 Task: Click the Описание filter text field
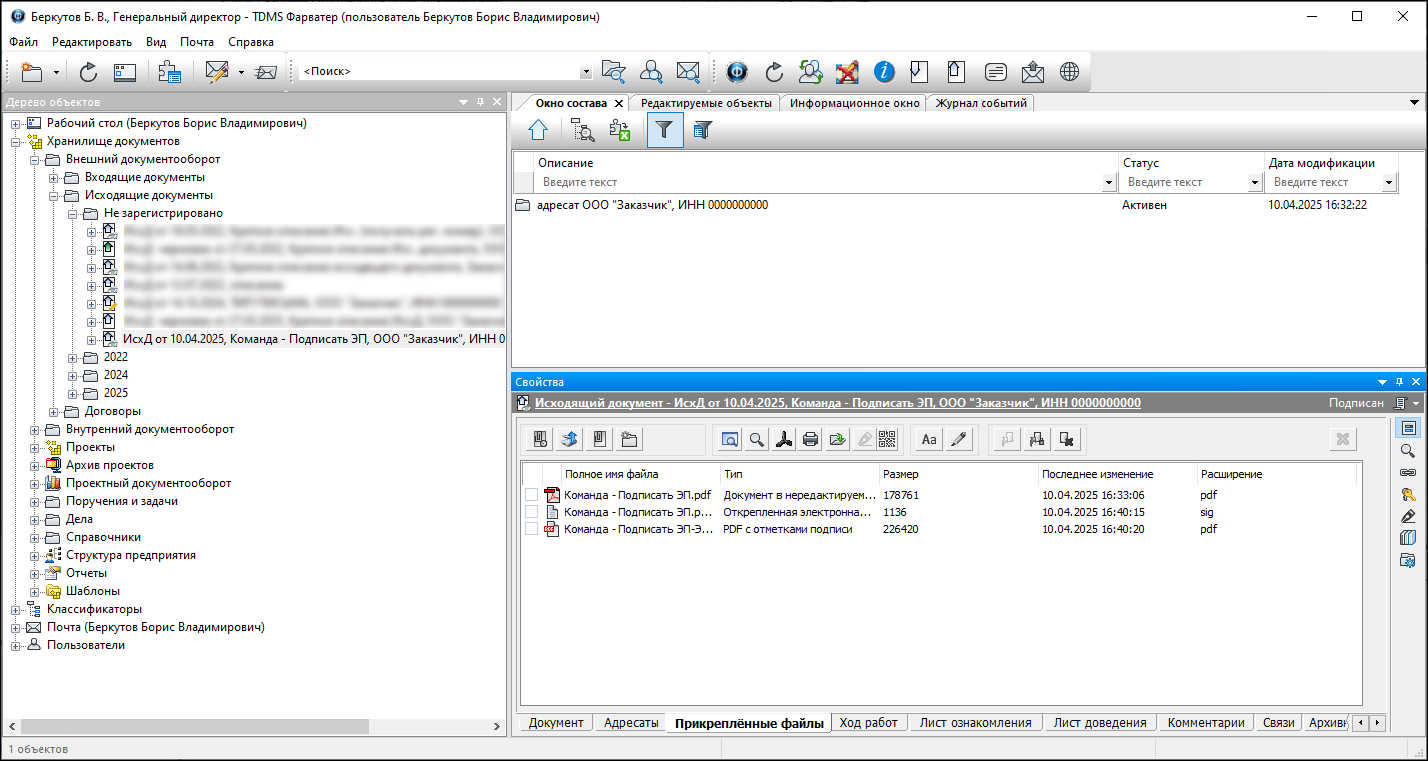(x=820, y=183)
